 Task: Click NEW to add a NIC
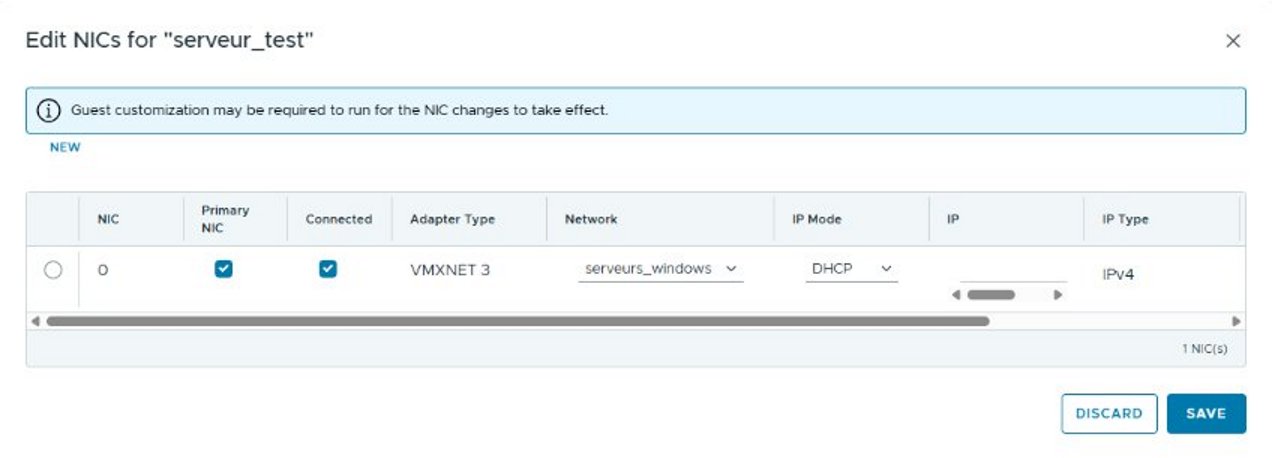(x=65, y=148)
